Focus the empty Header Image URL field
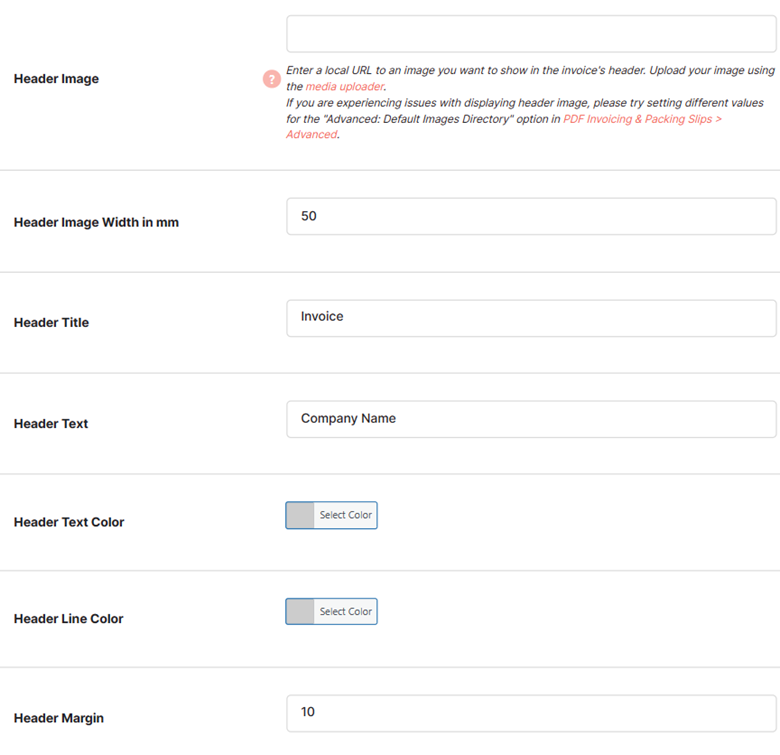 (x=531, y=34)
